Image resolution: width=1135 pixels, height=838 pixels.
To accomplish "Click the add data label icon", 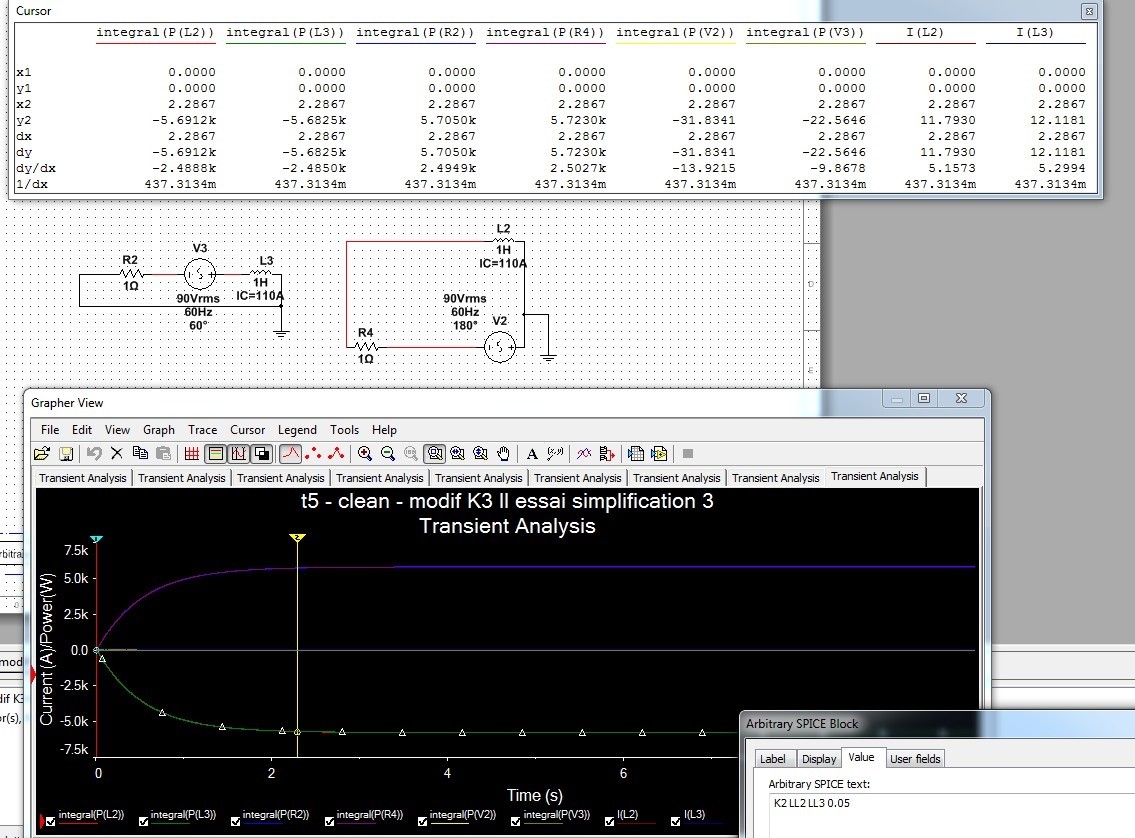I will 555,454.
